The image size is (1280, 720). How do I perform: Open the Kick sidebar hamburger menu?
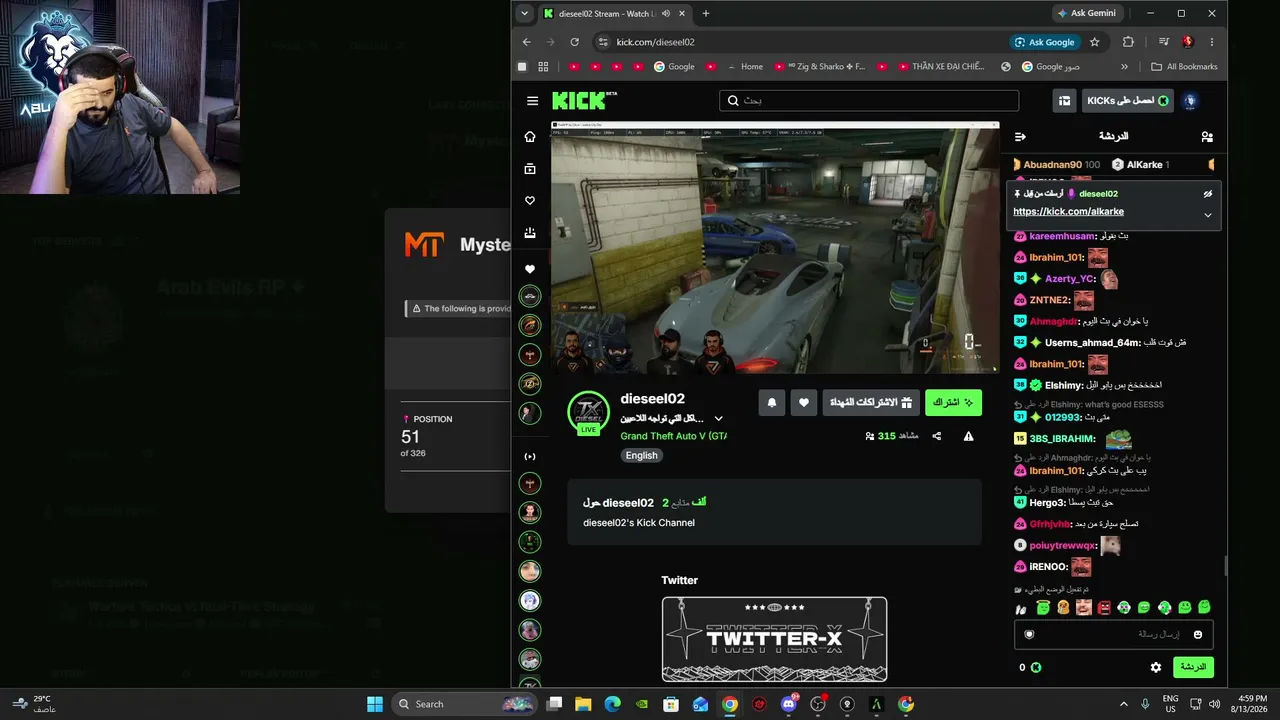click(532, 101)
